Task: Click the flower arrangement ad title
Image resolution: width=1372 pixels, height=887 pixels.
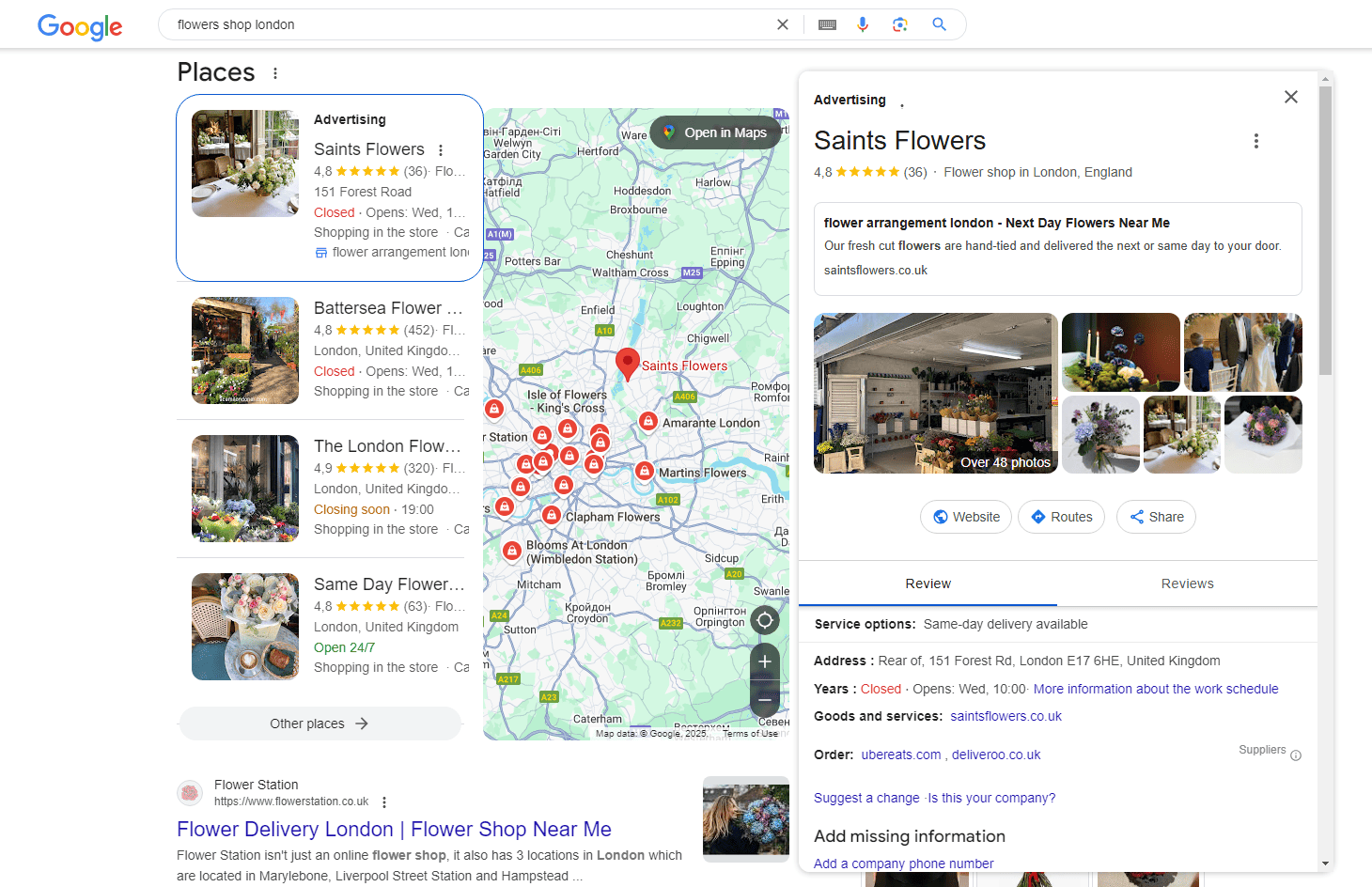Action: tap(997, 223)
